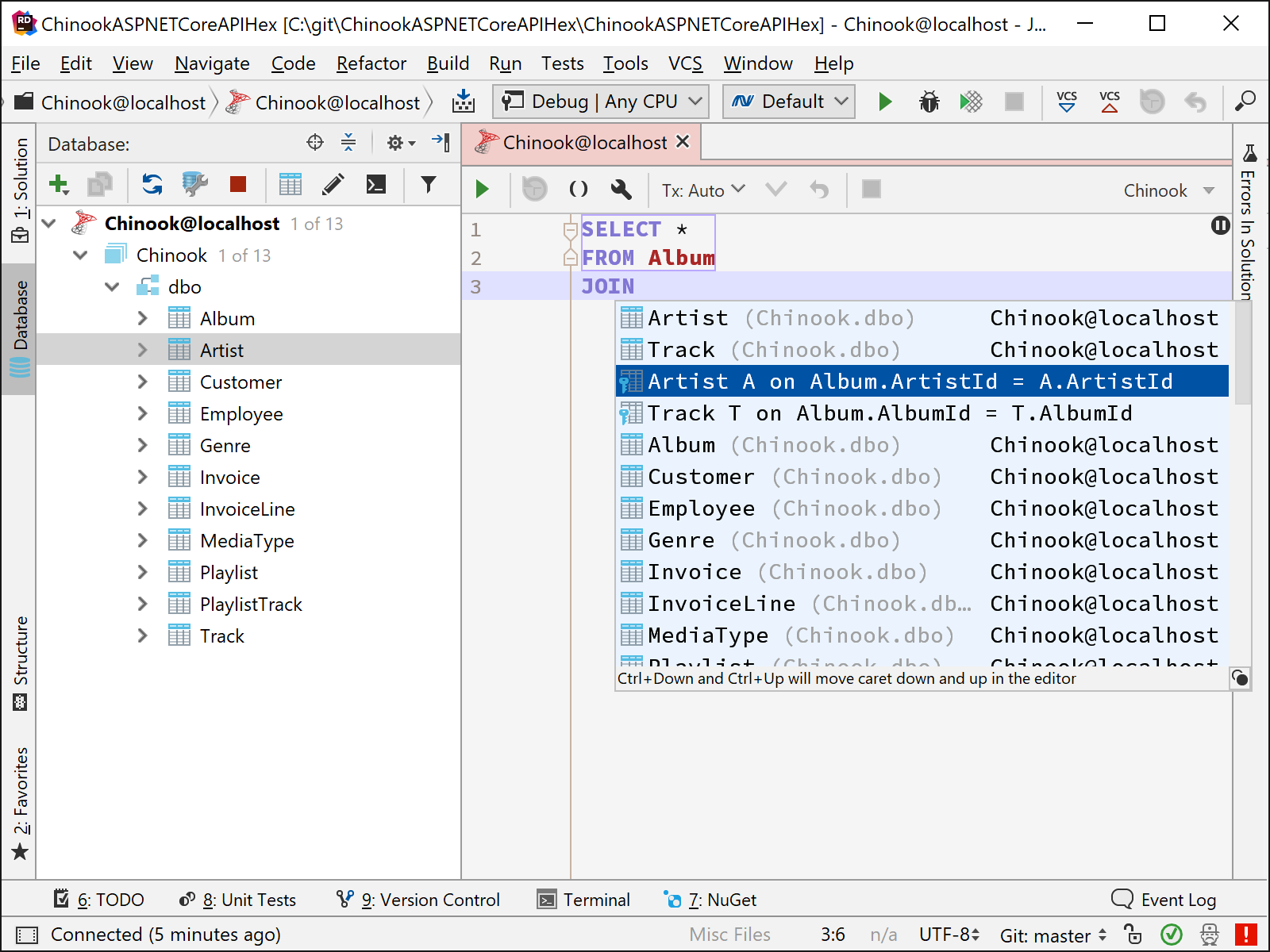Choose Employee (Chinook.dbo) completion item
This screenshot has height=952, width=1270.
pyautogui.click(x=922, y=509)
